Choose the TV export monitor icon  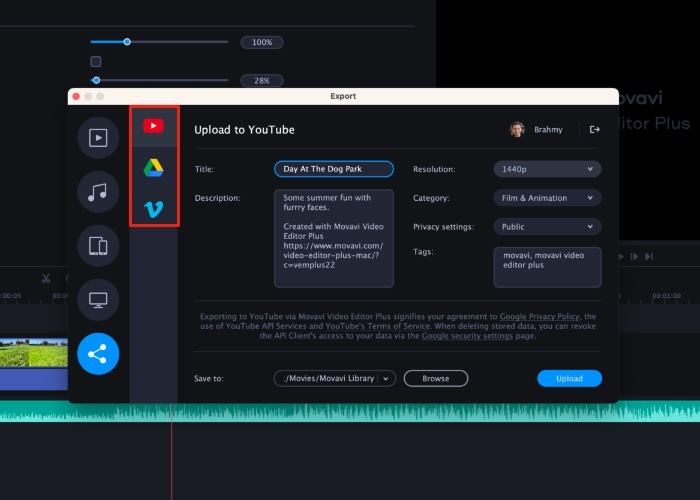[x=98, y=299]
